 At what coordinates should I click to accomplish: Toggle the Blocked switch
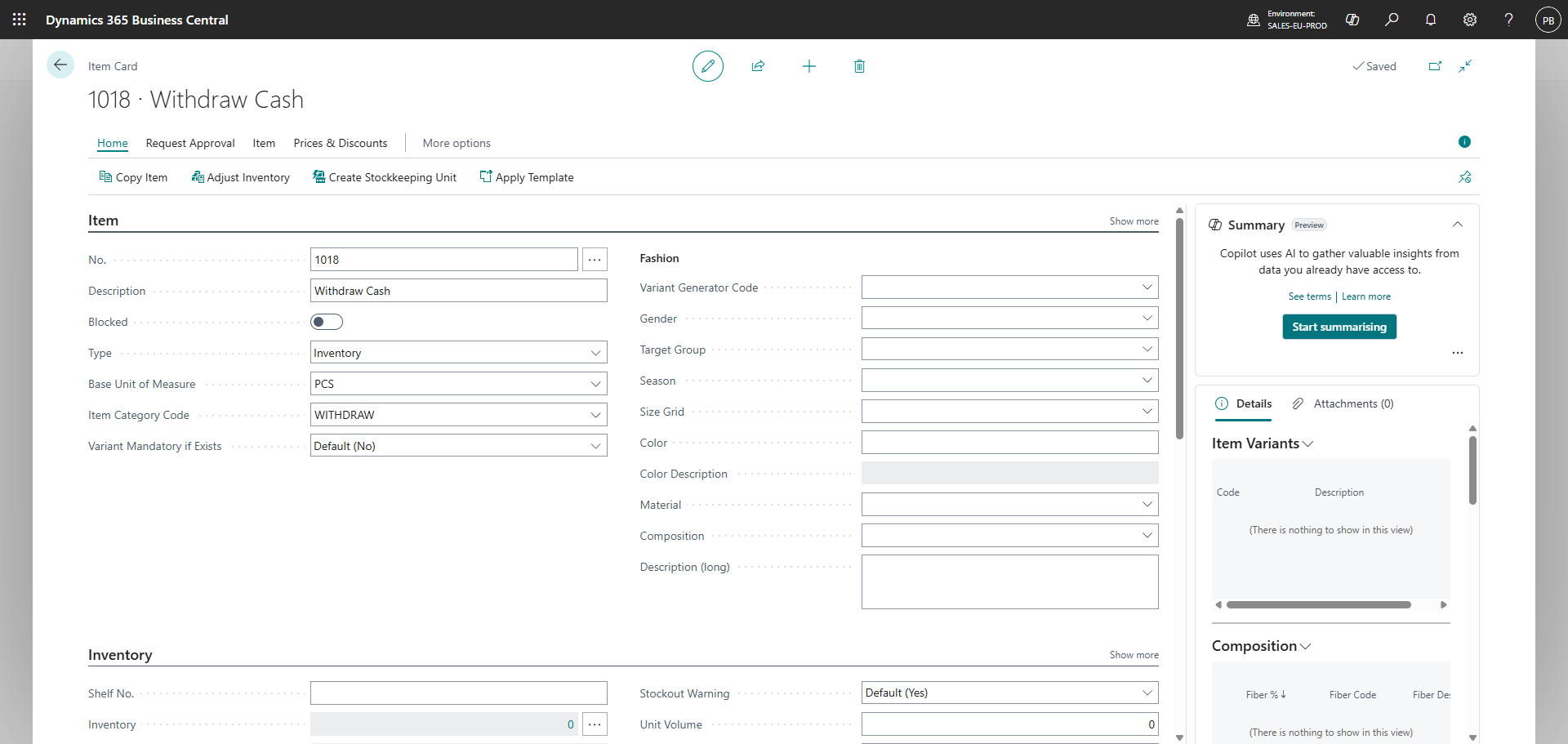point(327,322)
